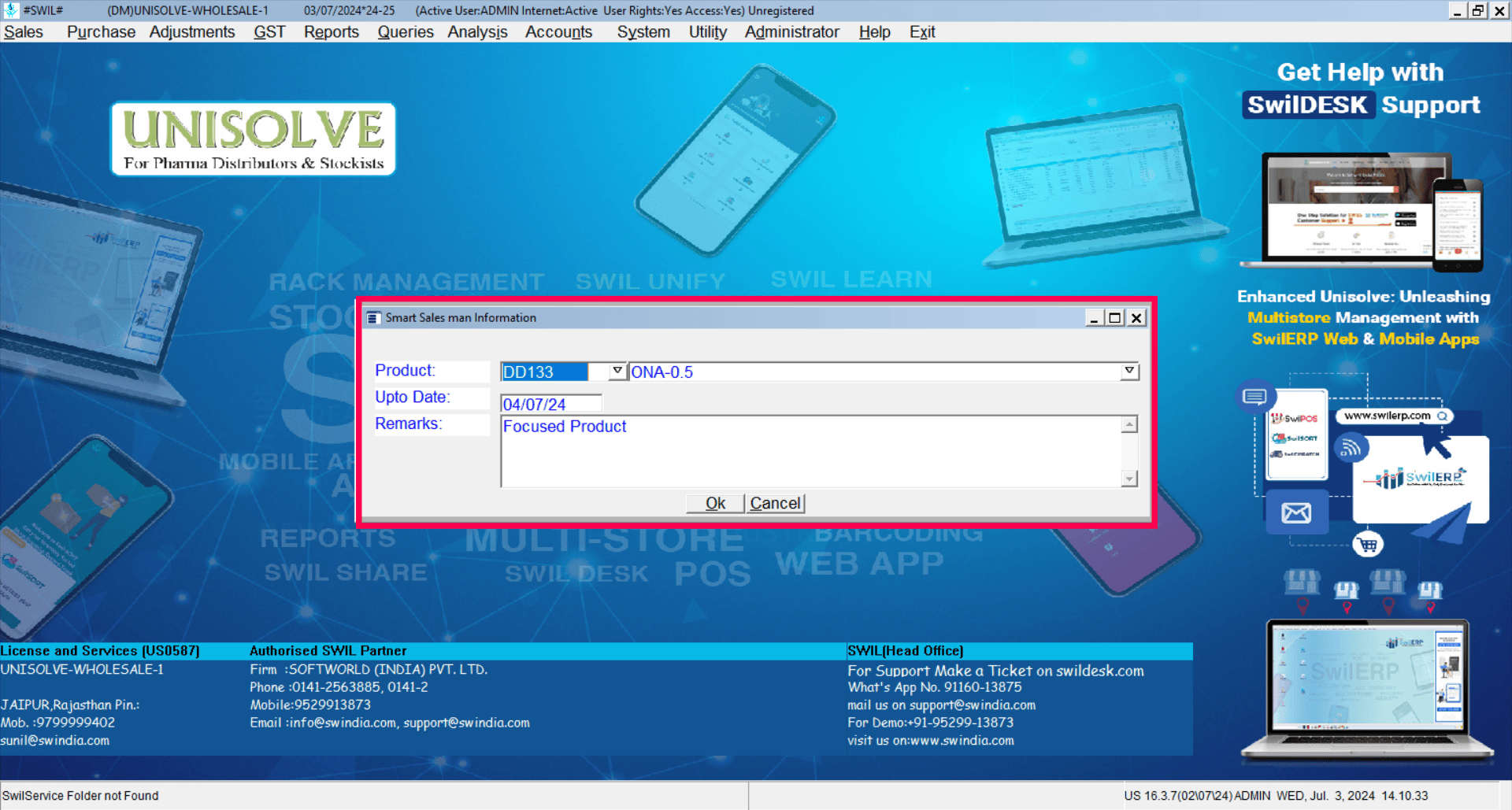Screen dimensions: 1512x810
Task: Open the Help menu
Action: pos(874,32)
